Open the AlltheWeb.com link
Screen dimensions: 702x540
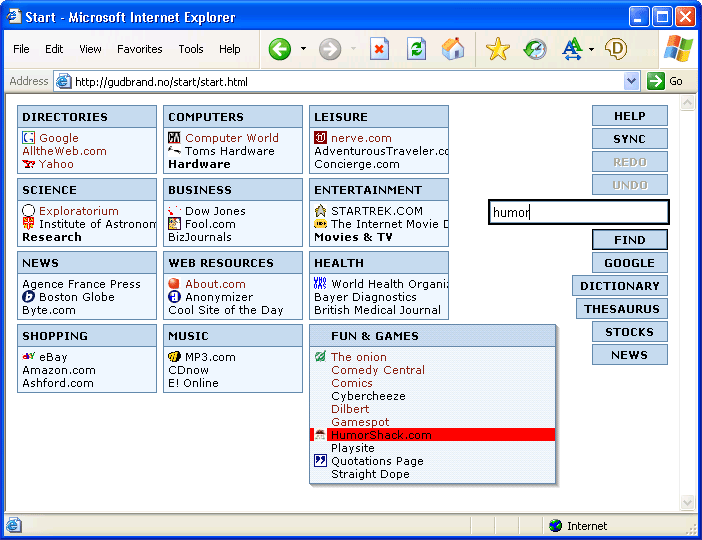(64, 151)
